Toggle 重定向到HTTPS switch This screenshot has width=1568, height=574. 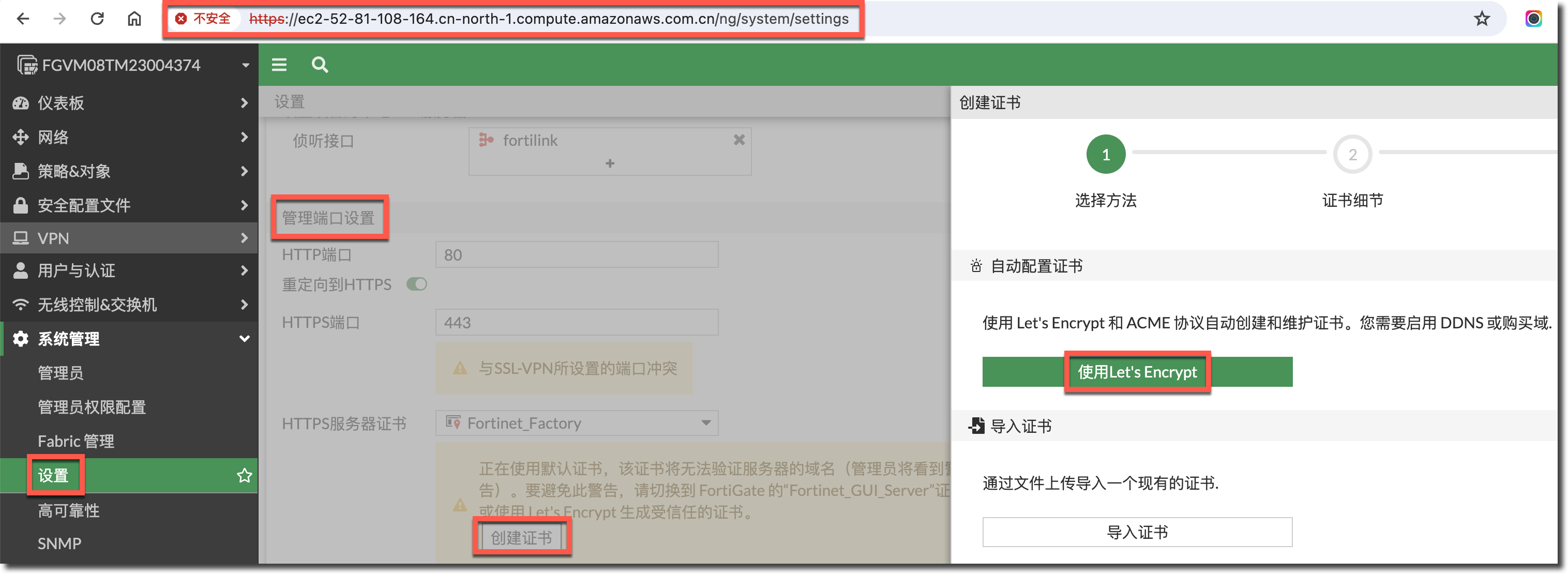(x=417, y=284)
